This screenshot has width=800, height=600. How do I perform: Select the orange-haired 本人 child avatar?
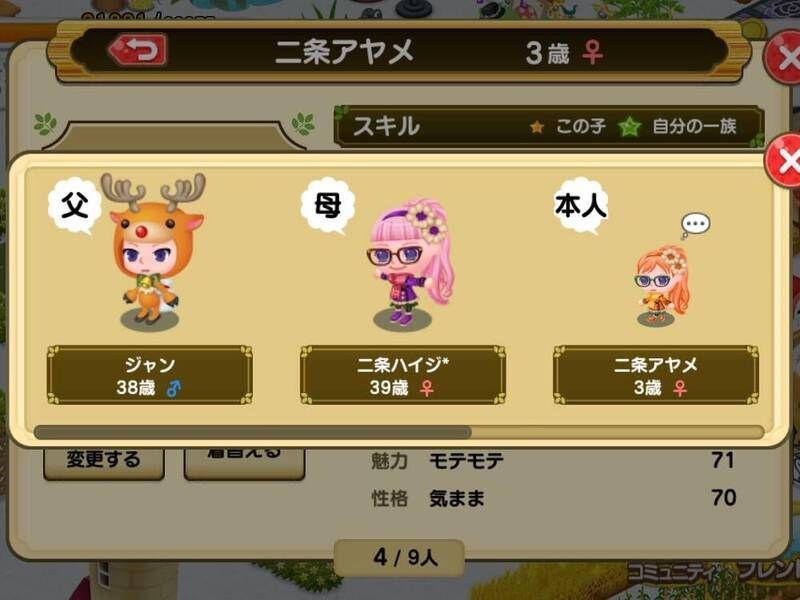662,286
